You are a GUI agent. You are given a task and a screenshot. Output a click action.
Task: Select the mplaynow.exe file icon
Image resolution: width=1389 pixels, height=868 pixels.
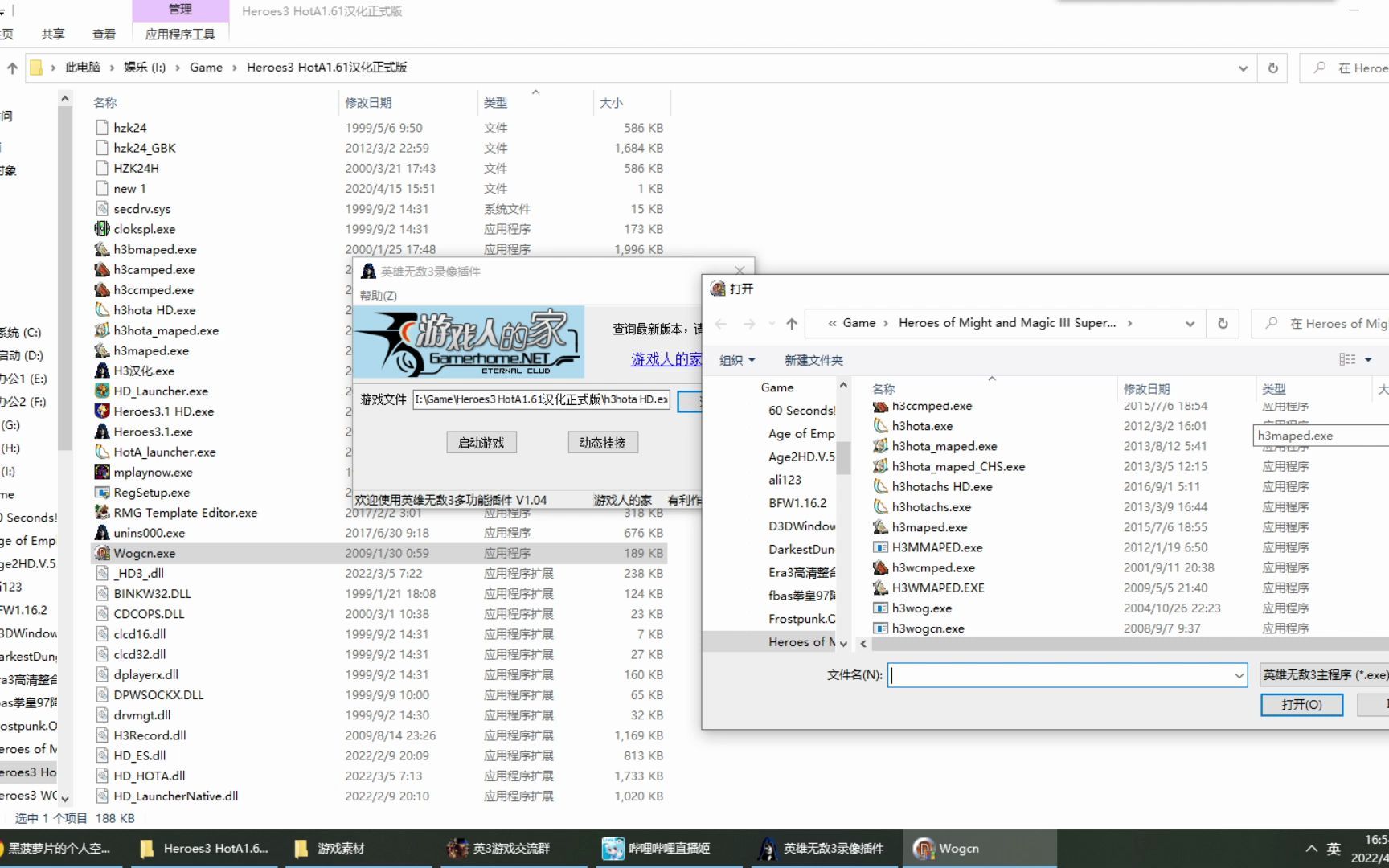pos(102,472)
